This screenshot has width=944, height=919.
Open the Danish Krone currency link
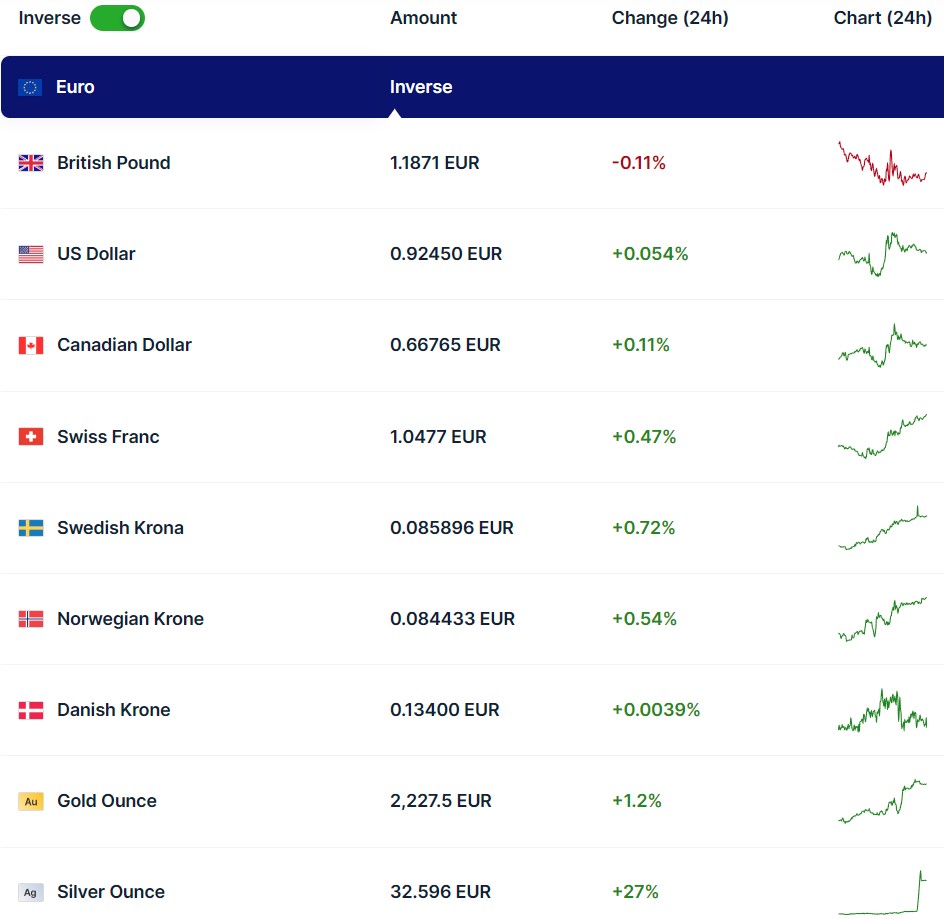(113, 710)
